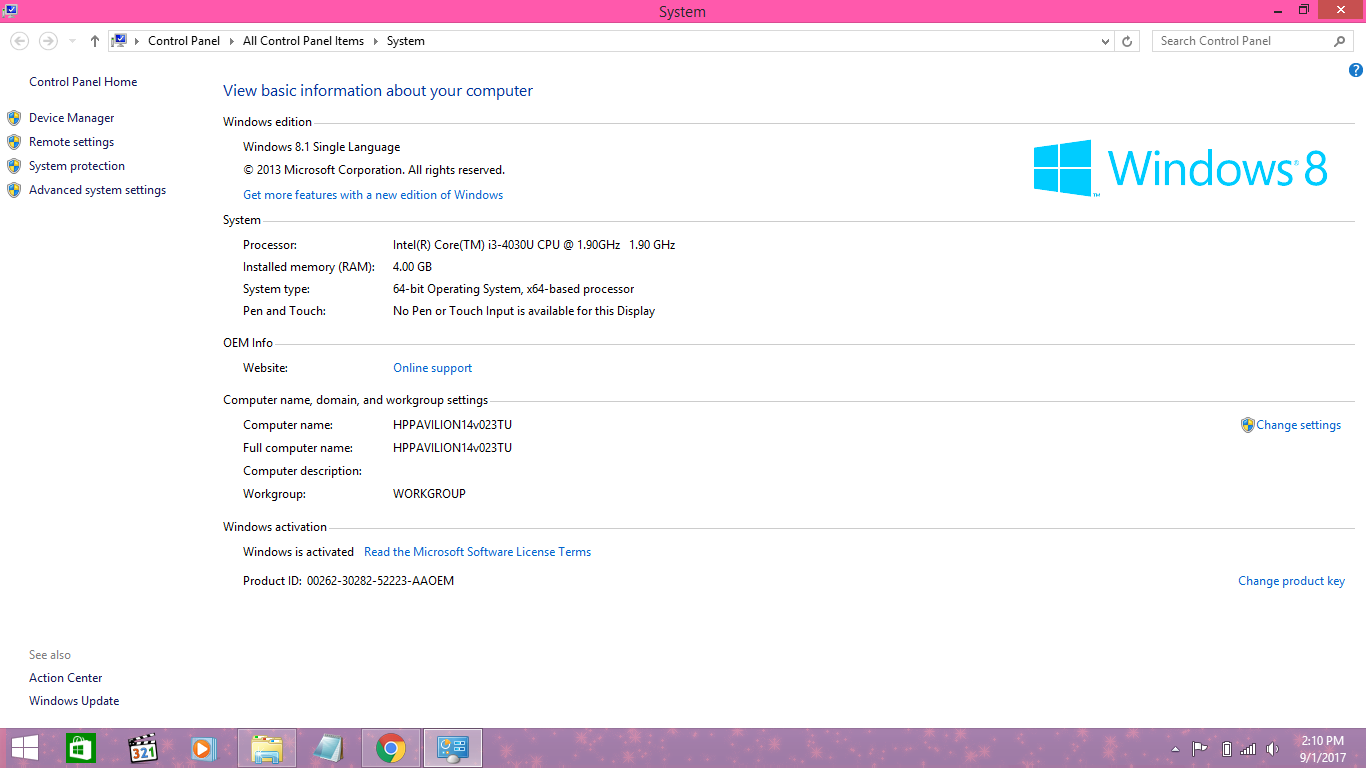Go up one level with the up arrow

(95, 41)
